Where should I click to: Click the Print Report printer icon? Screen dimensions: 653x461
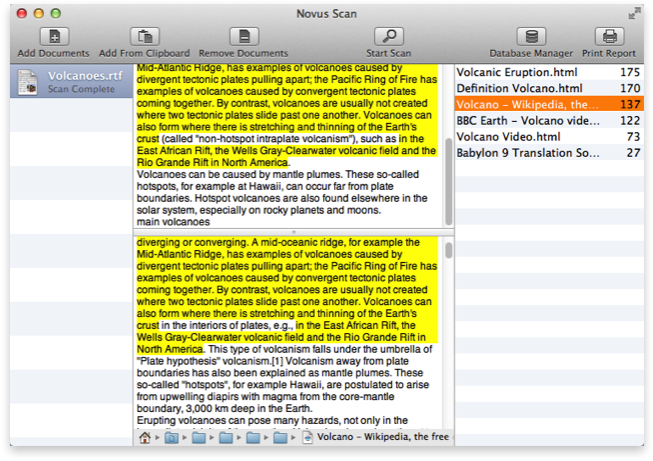pos(609,37)
